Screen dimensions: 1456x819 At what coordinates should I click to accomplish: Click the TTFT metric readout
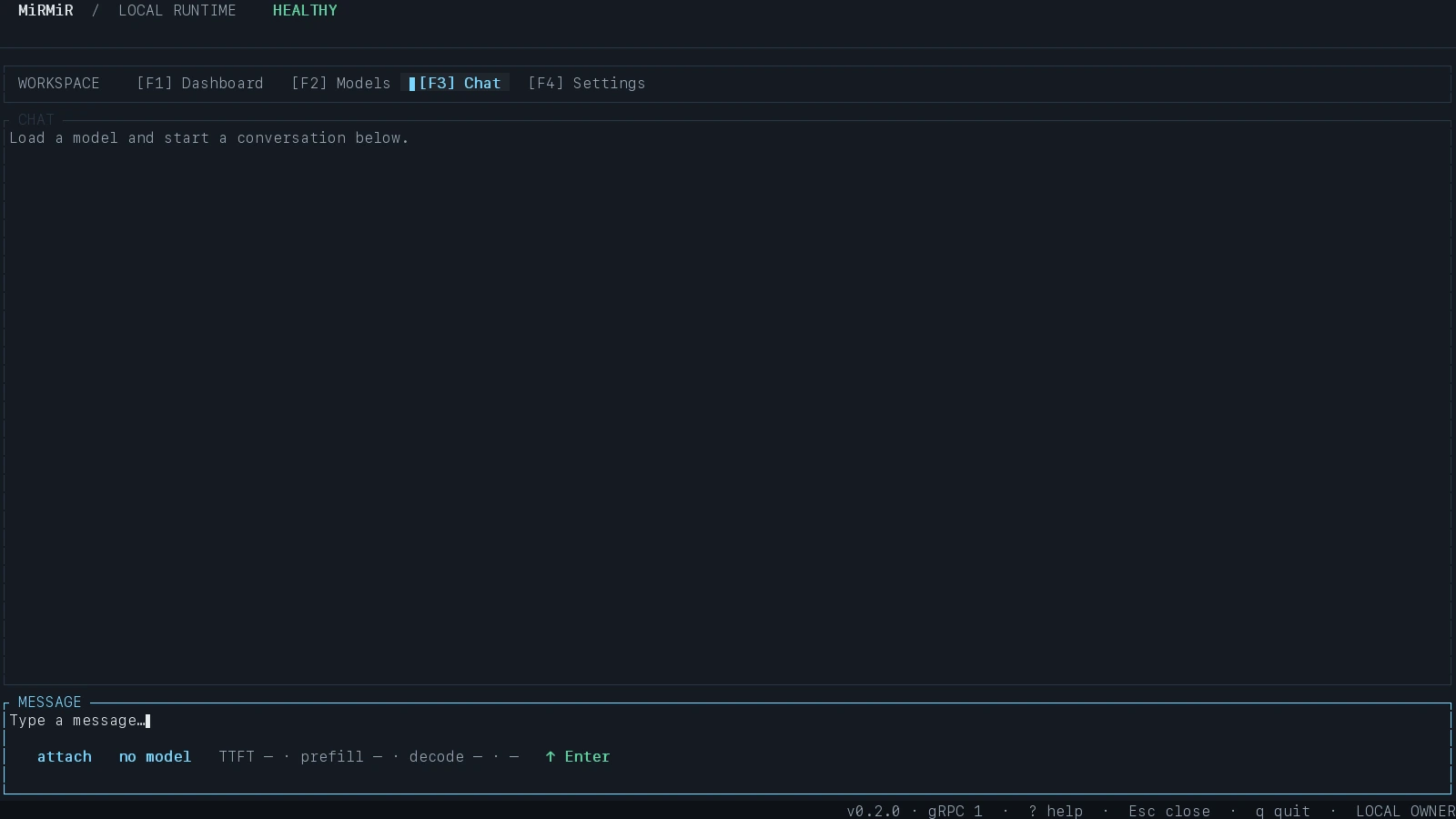pos(245,756)
